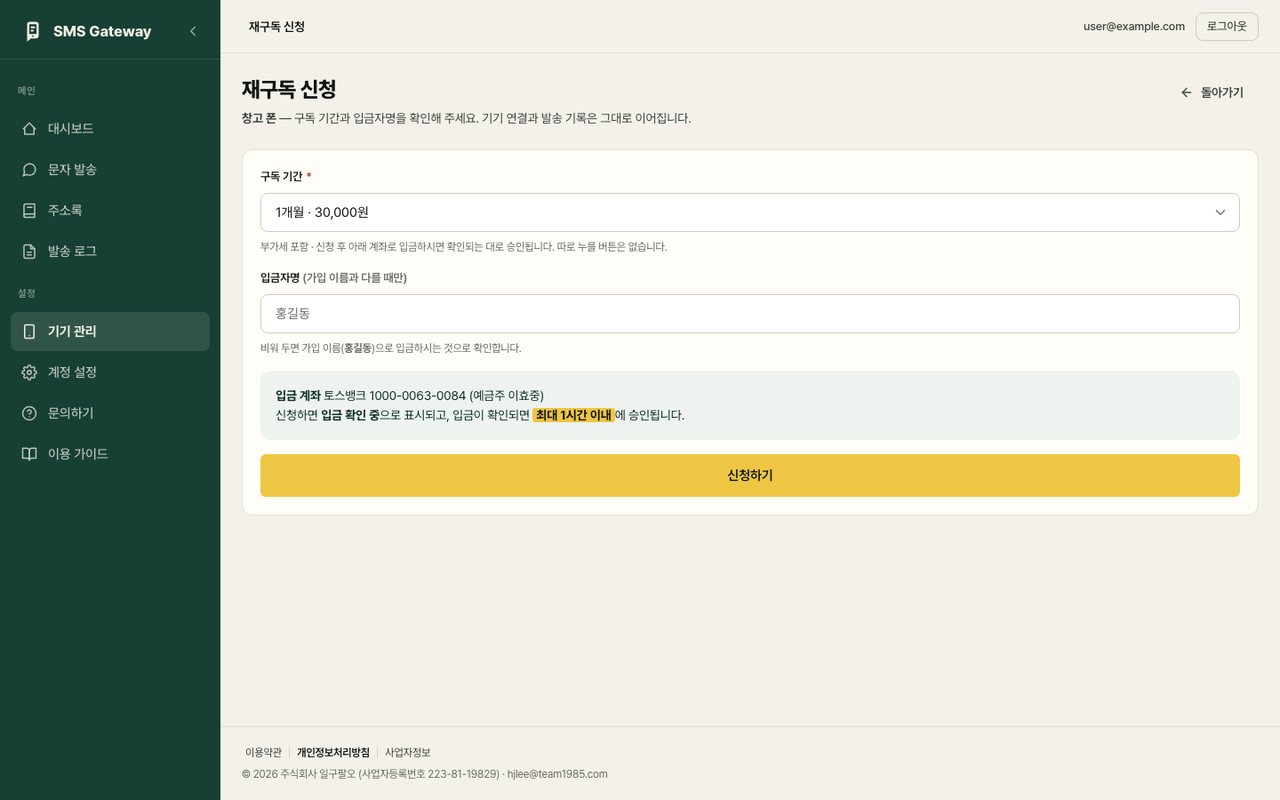Open the 구독 기간 dropdown
Image resolution: width=1280 pixels, height=800 pixels.
tap(750, 212)
